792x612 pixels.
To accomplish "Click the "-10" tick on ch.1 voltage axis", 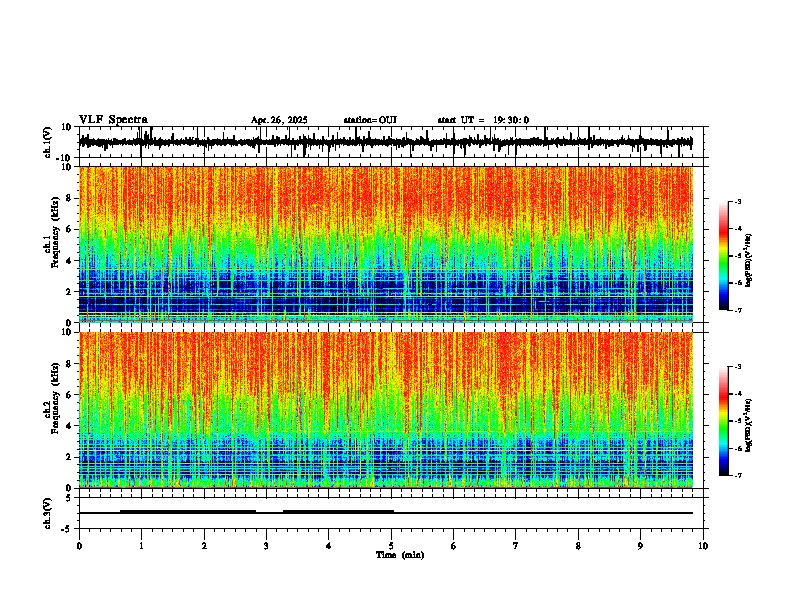I will [64, 158].
